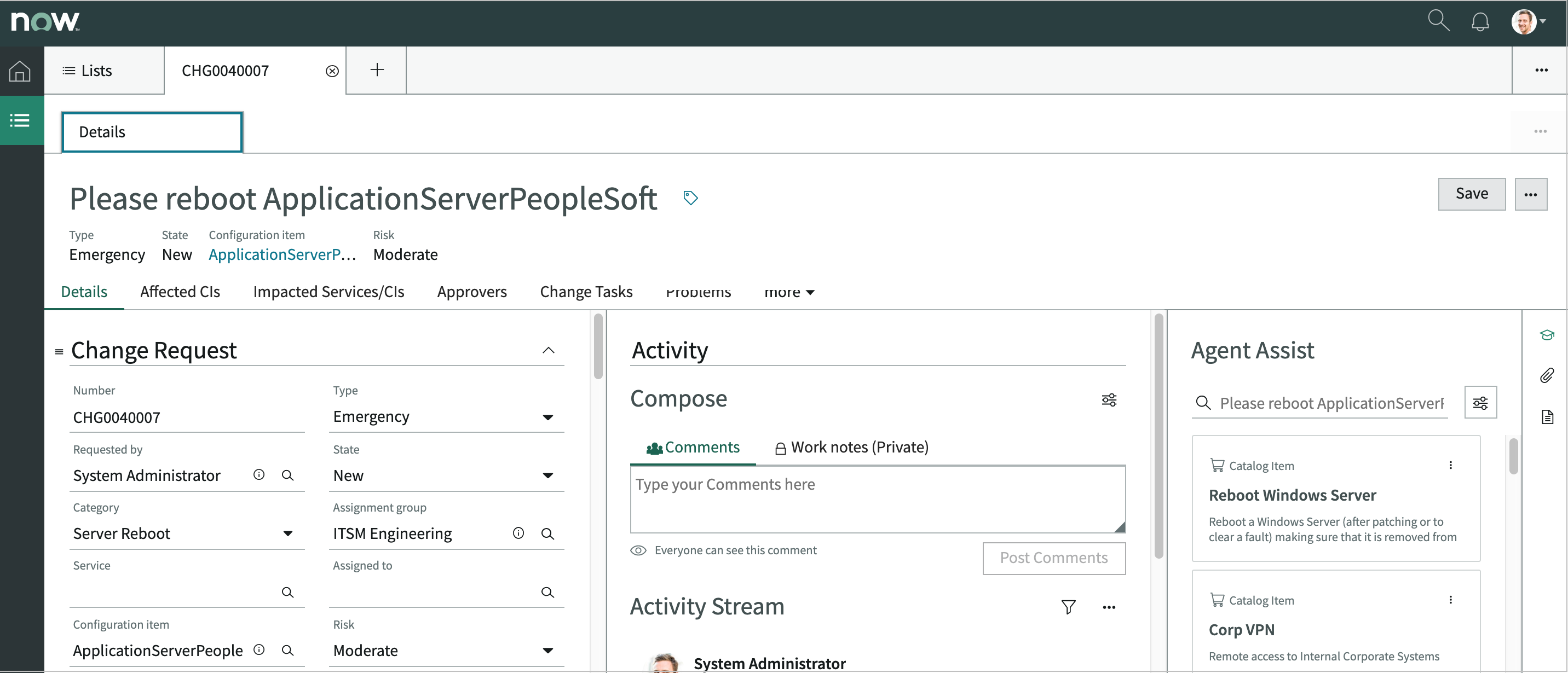Viewport: 1568px width, 673px height.
Task: Open Corp VPN card menu
Action: [1450, 600]
